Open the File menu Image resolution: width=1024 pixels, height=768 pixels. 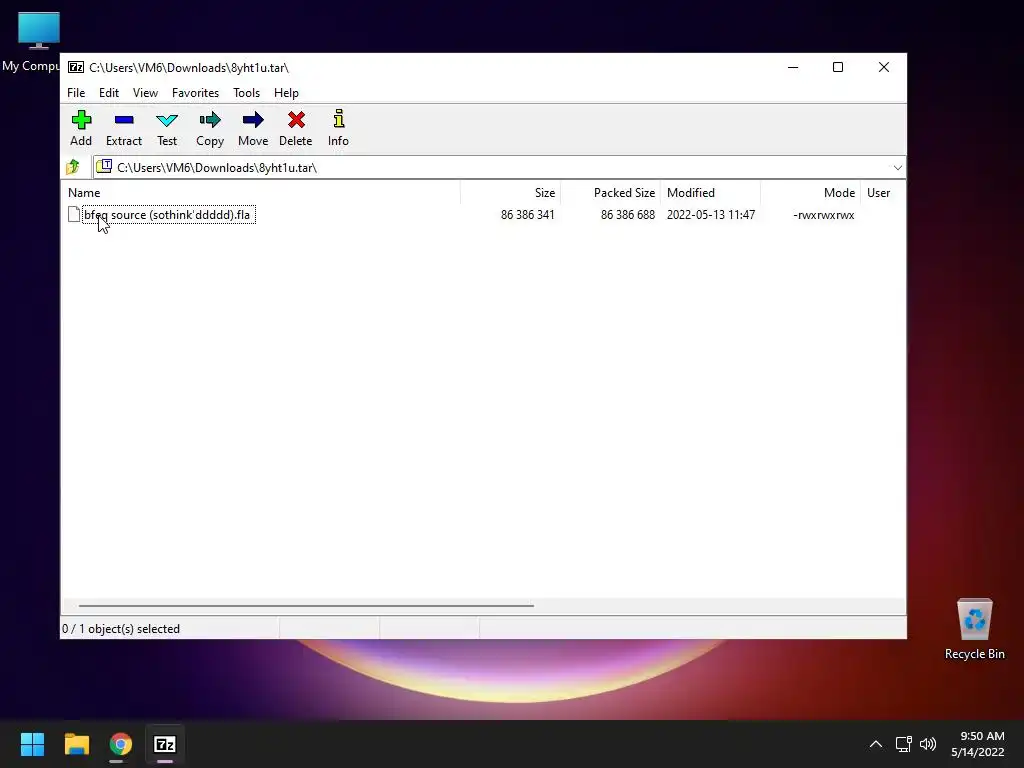76,93
